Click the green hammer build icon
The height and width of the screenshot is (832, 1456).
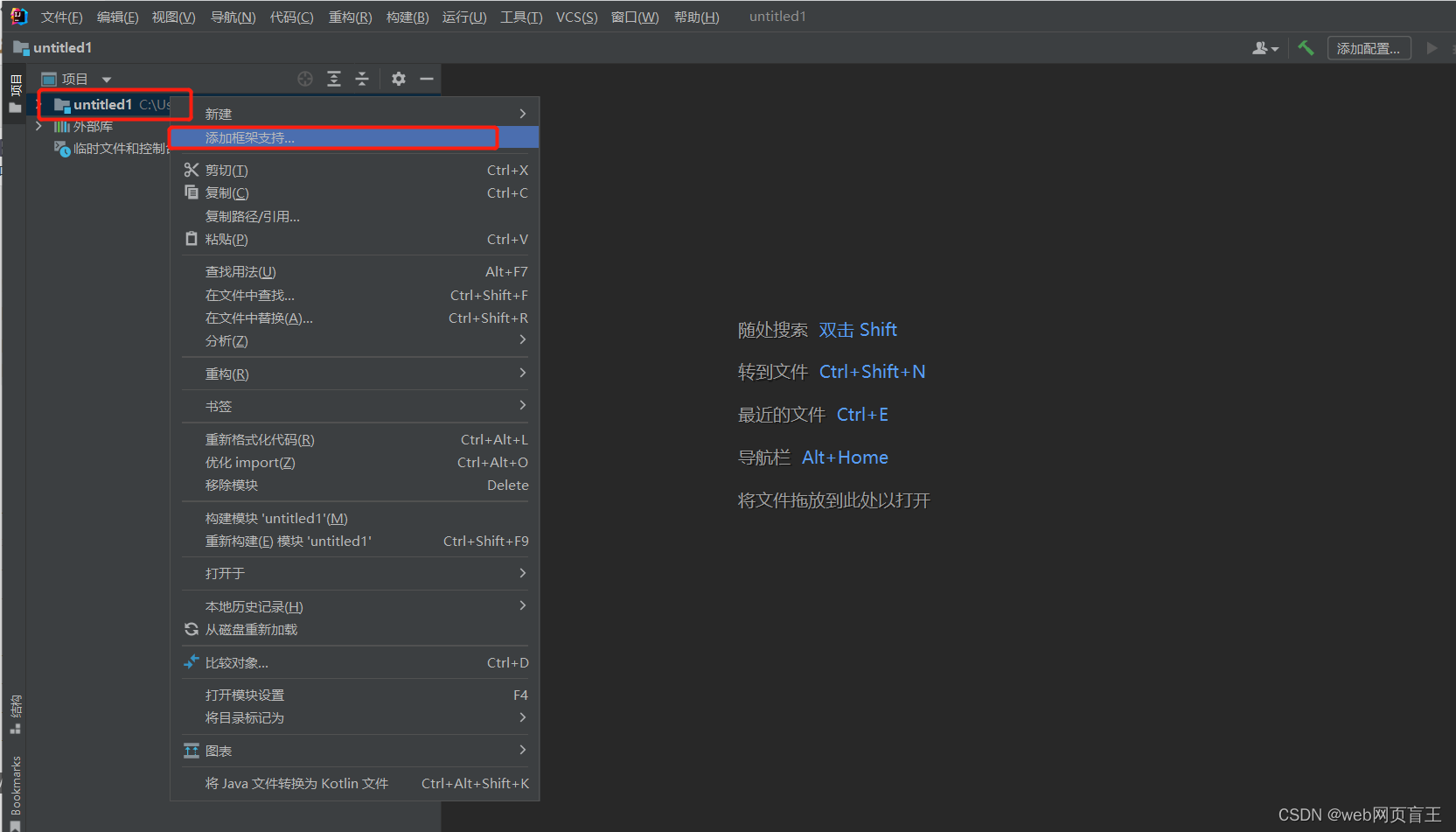click(x=1306, y=48)
